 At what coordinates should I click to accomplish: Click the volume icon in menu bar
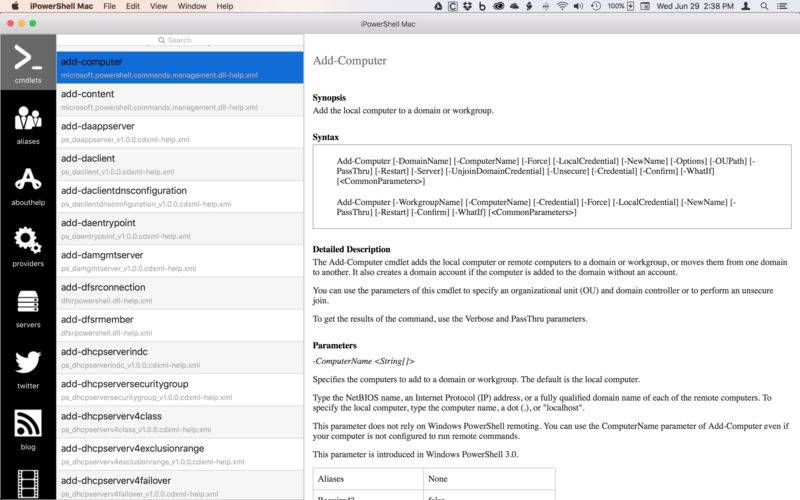point(578,6)
